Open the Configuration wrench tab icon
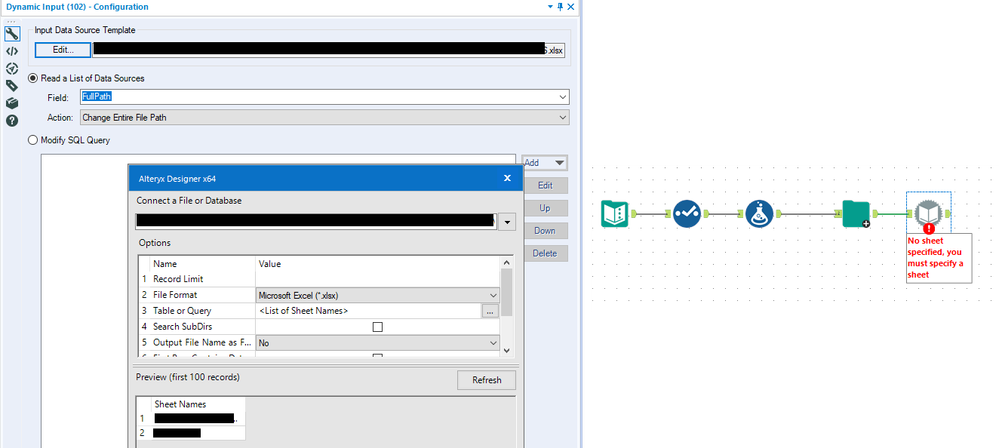The width and height of the screenshot is (999, 448). (x=11, y=34)
